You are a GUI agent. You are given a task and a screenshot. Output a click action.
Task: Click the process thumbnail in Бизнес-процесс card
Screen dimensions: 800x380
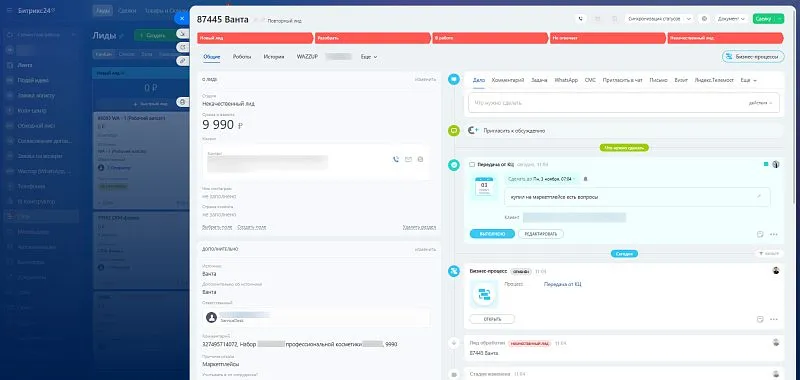pos(484,294)
